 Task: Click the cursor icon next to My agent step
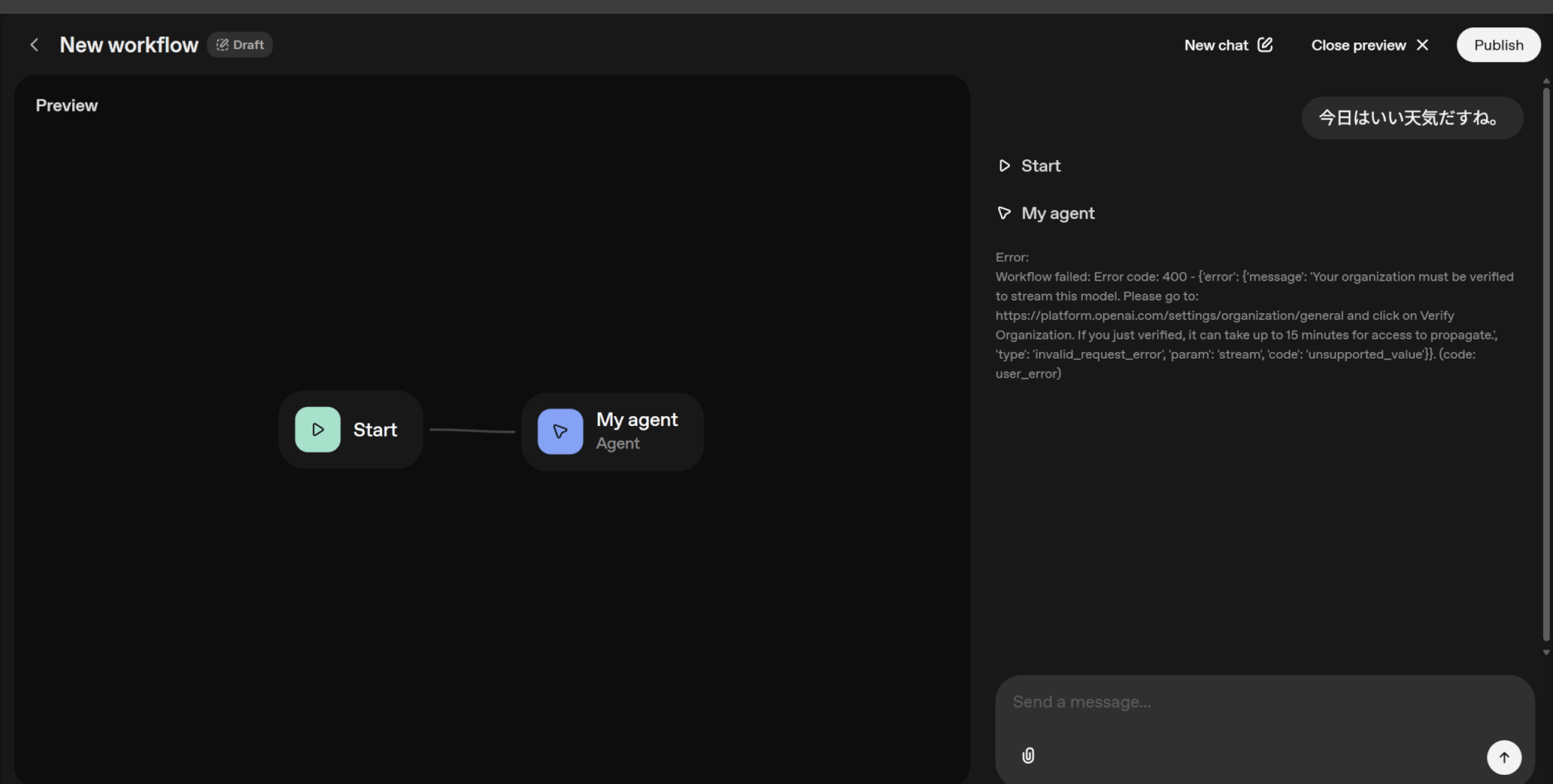1004,213
